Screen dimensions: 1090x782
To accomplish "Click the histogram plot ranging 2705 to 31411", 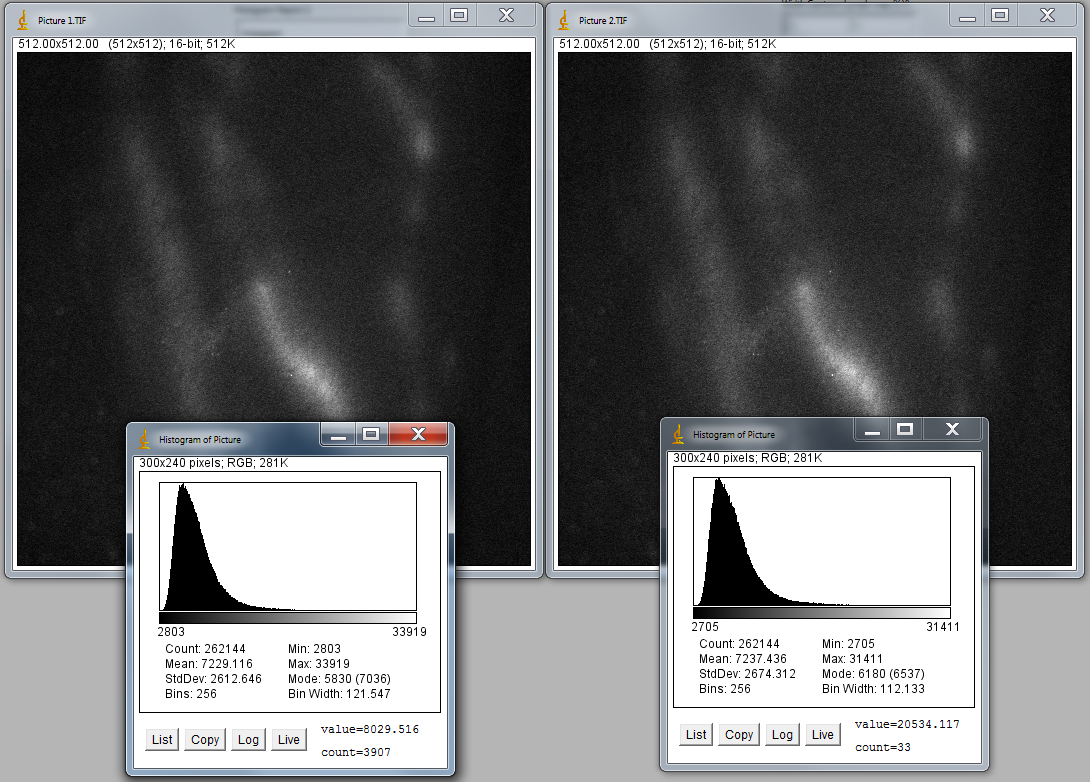I will (821, 539).
